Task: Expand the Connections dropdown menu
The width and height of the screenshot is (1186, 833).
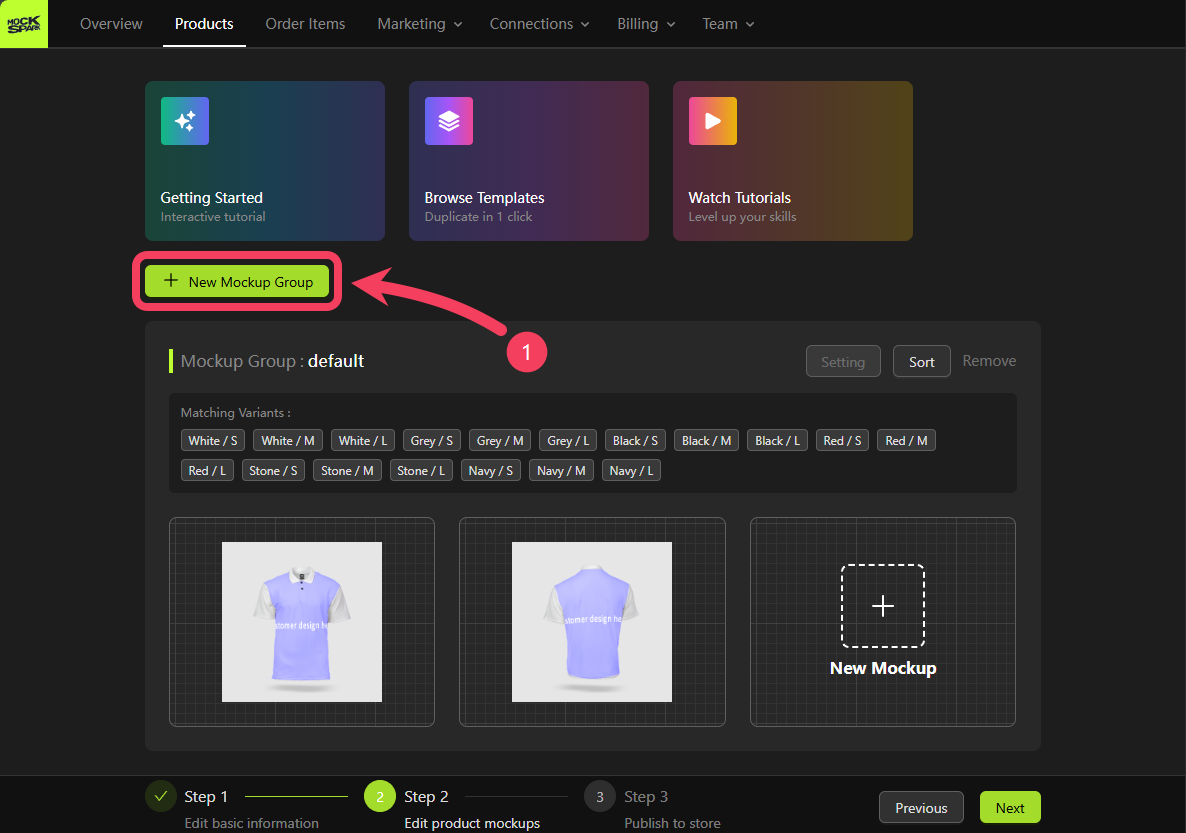Action: click(539, 24)
